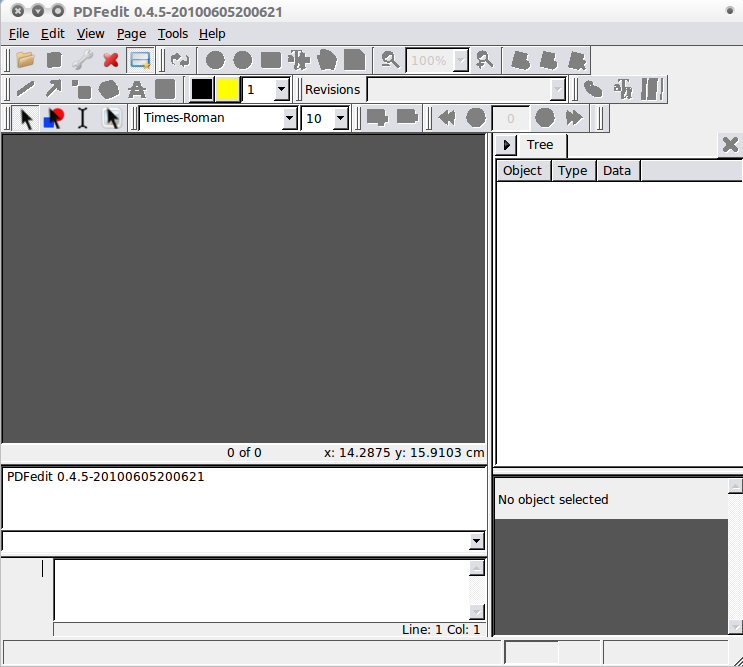The width and height of the screenshot is (743, 667).
Task: Click the 'Line: 1 Col: 1' status text
Action: pos(441,630)
